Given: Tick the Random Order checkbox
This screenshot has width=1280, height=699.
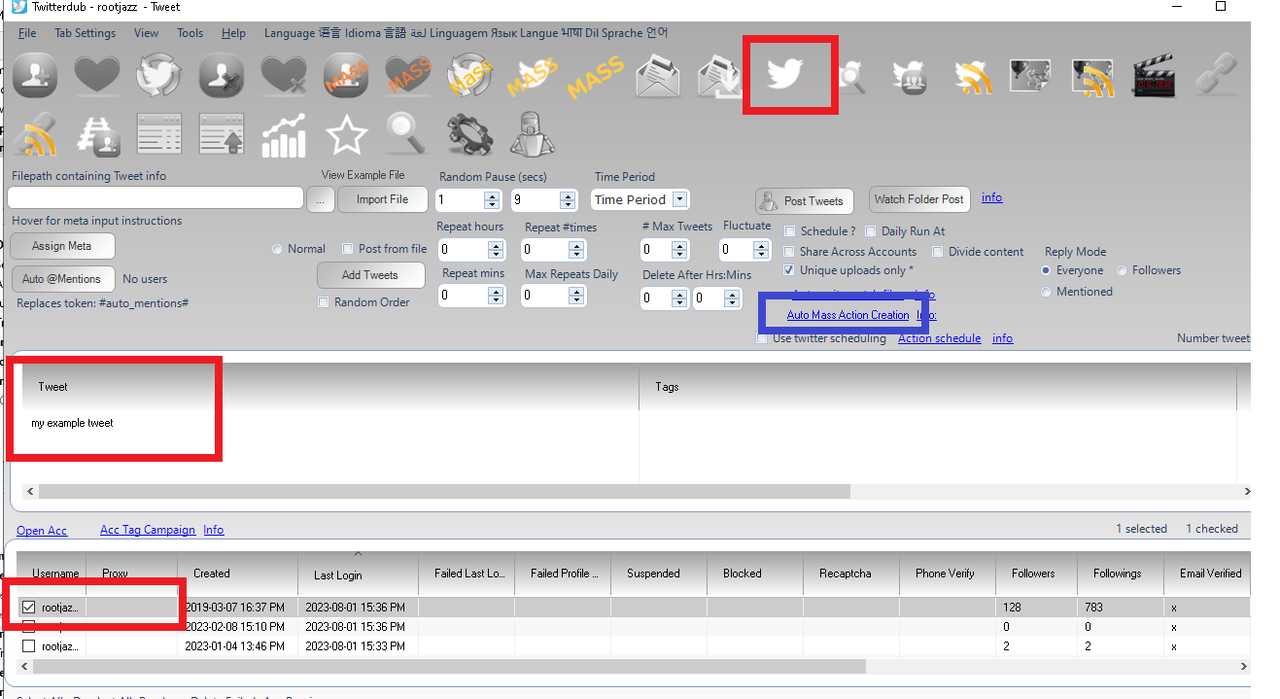Looking at the screenshot, I should click(323, 302).
